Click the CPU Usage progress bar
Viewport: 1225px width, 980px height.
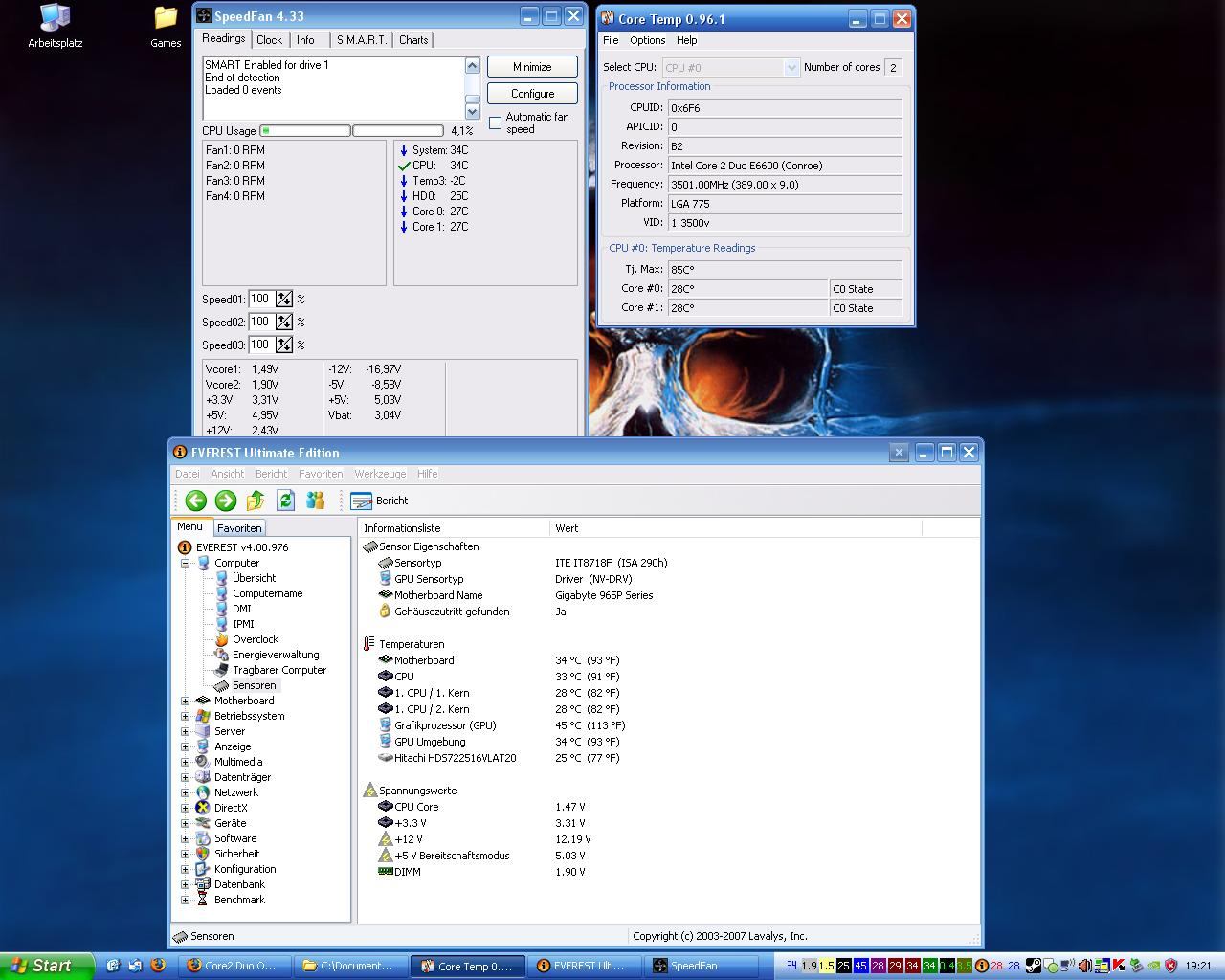351,131
